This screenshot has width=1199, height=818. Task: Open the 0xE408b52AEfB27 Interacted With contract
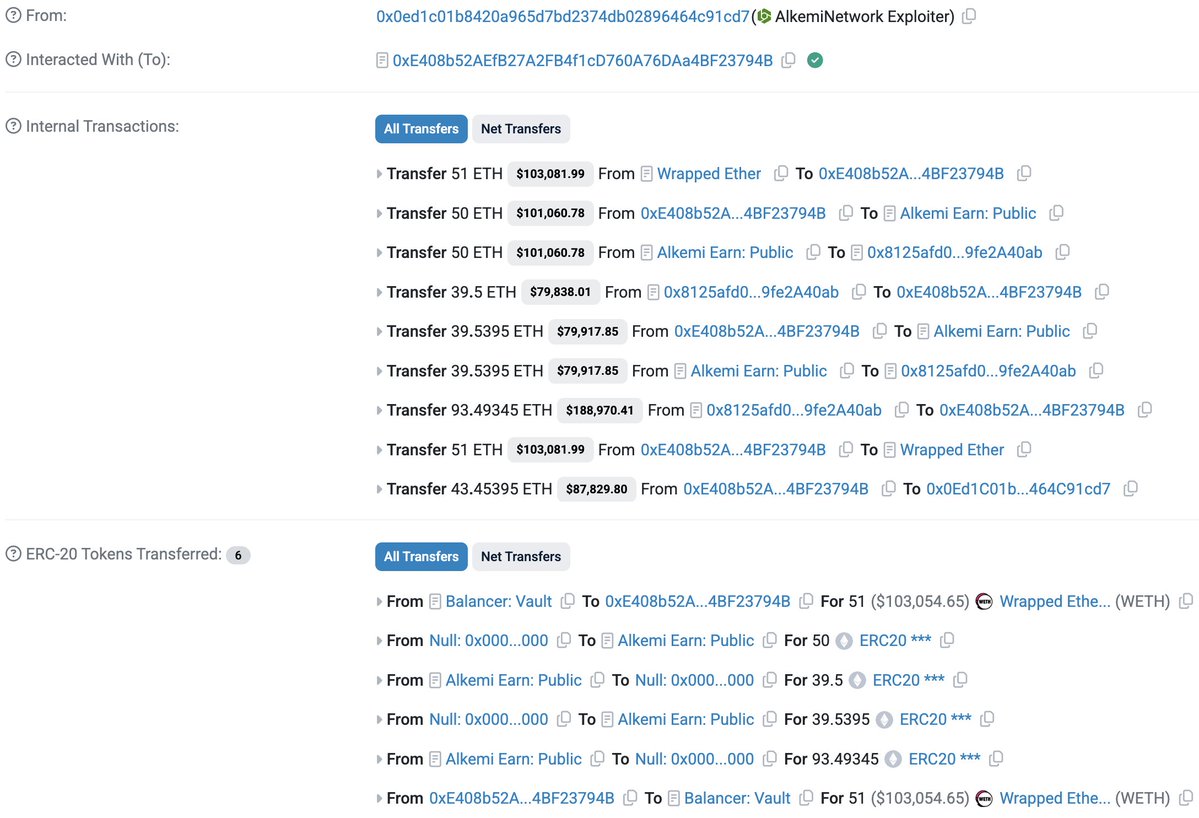click(x=583, y=60)
